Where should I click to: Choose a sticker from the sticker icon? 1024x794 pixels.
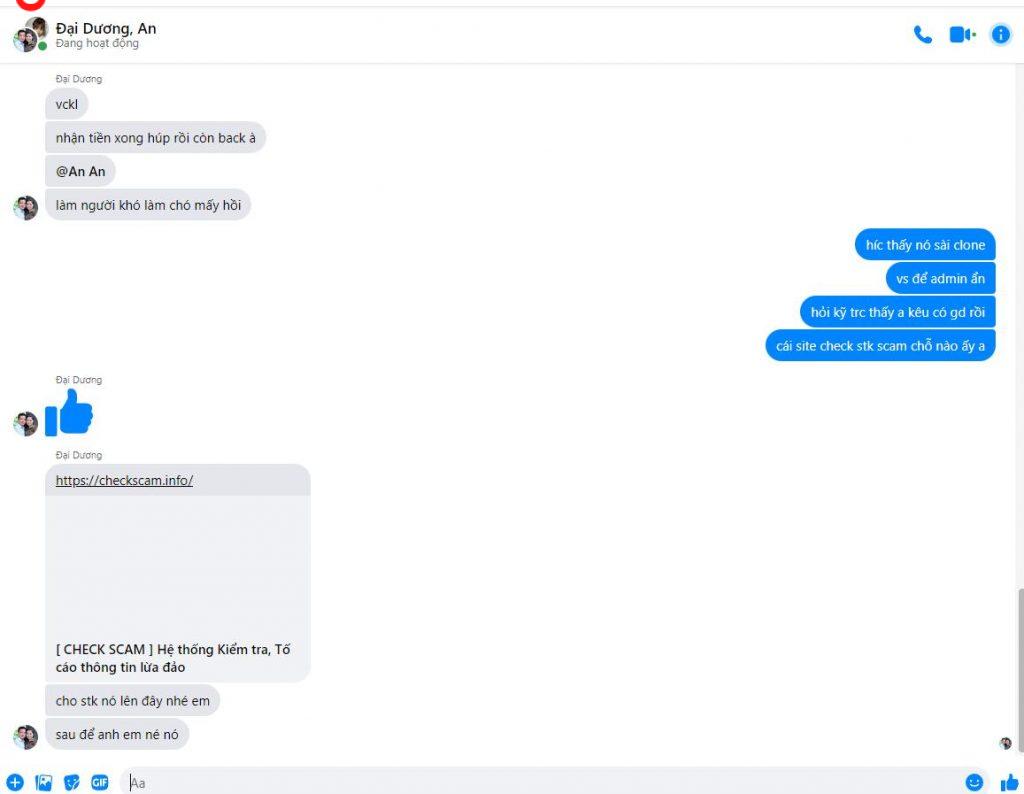point(72,782)
